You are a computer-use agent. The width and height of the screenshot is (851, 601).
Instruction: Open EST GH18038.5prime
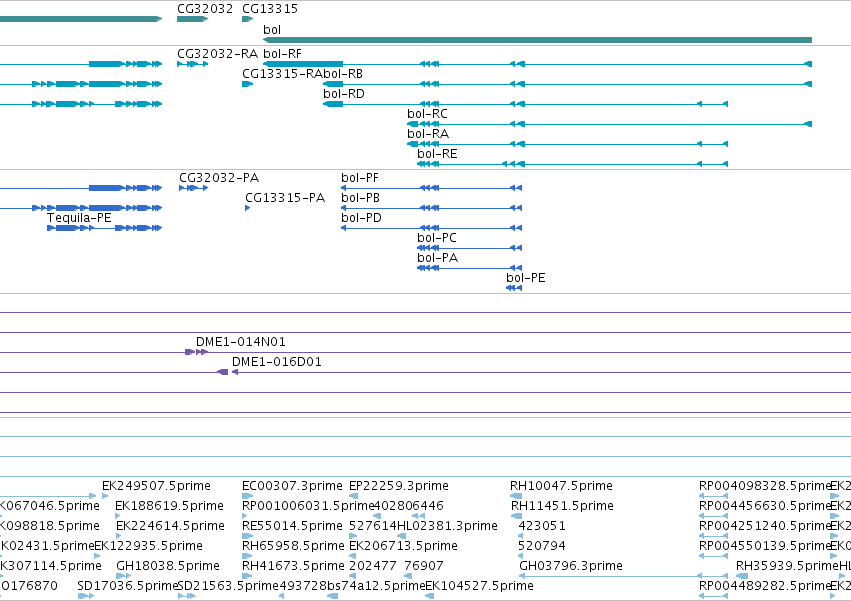coord(168,566)
